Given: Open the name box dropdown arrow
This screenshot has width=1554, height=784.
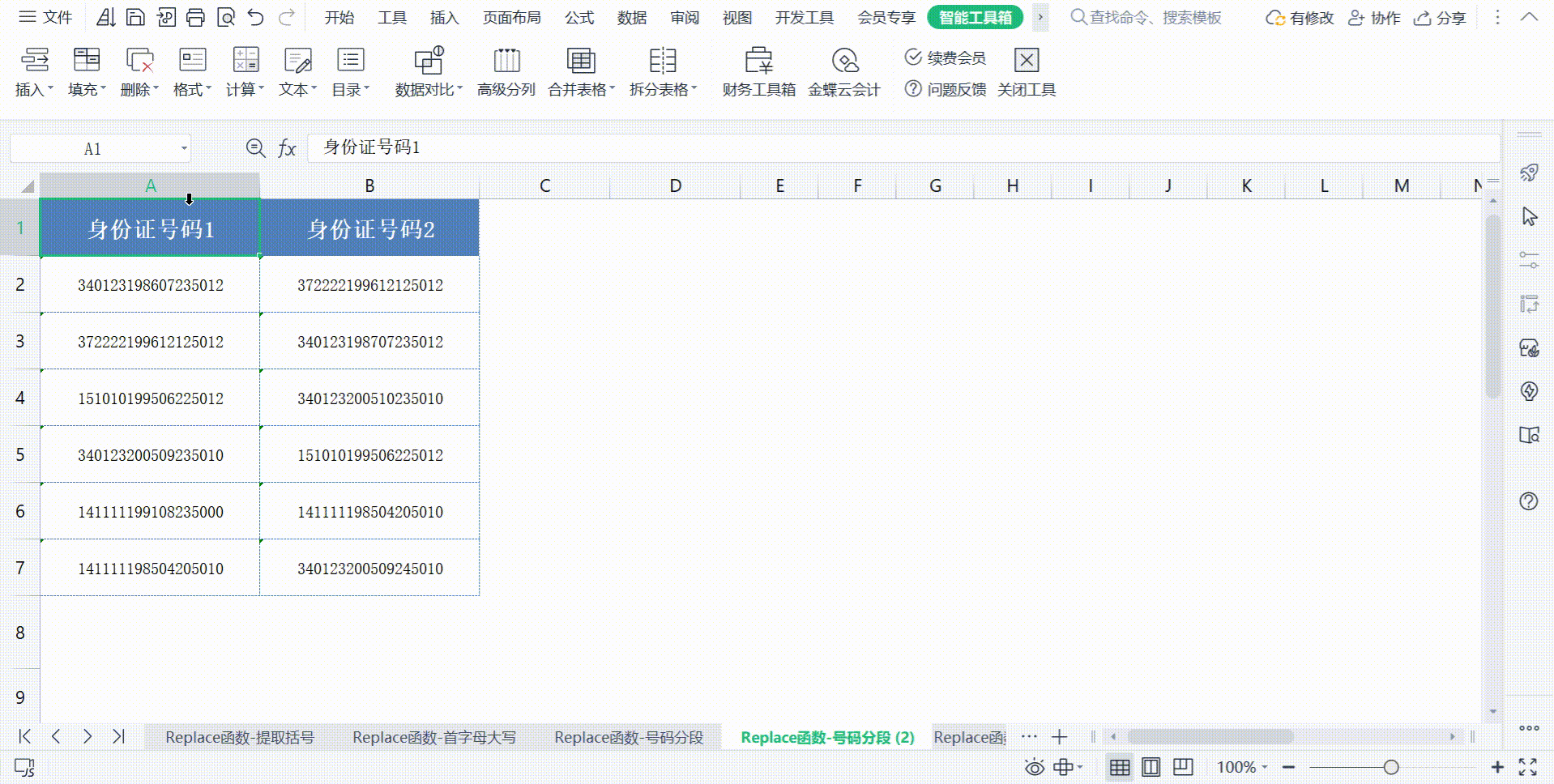Looking at the screenshot, I should click(x=184, y=148).
